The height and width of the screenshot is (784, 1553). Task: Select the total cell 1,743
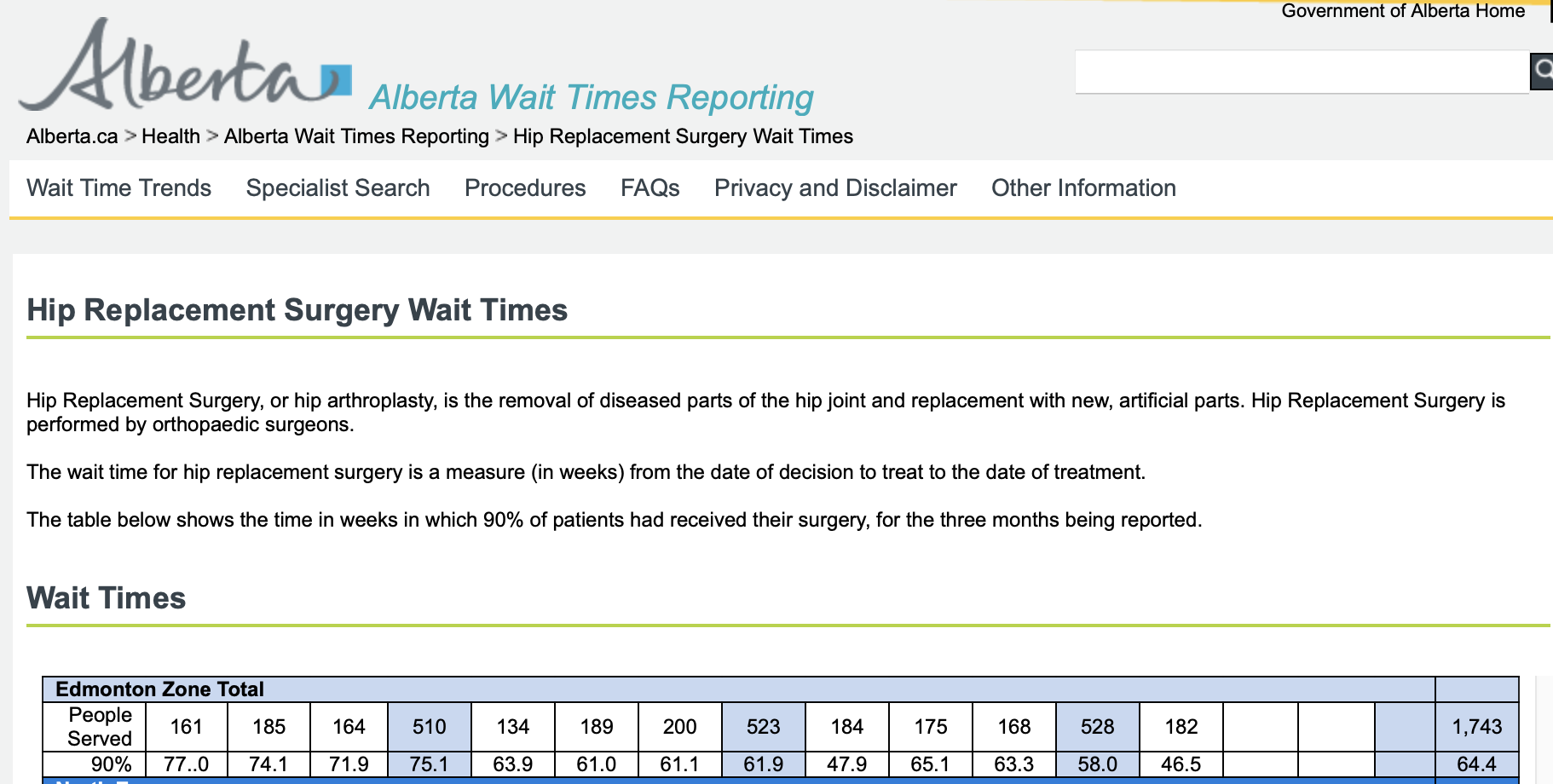(1477, 727)
